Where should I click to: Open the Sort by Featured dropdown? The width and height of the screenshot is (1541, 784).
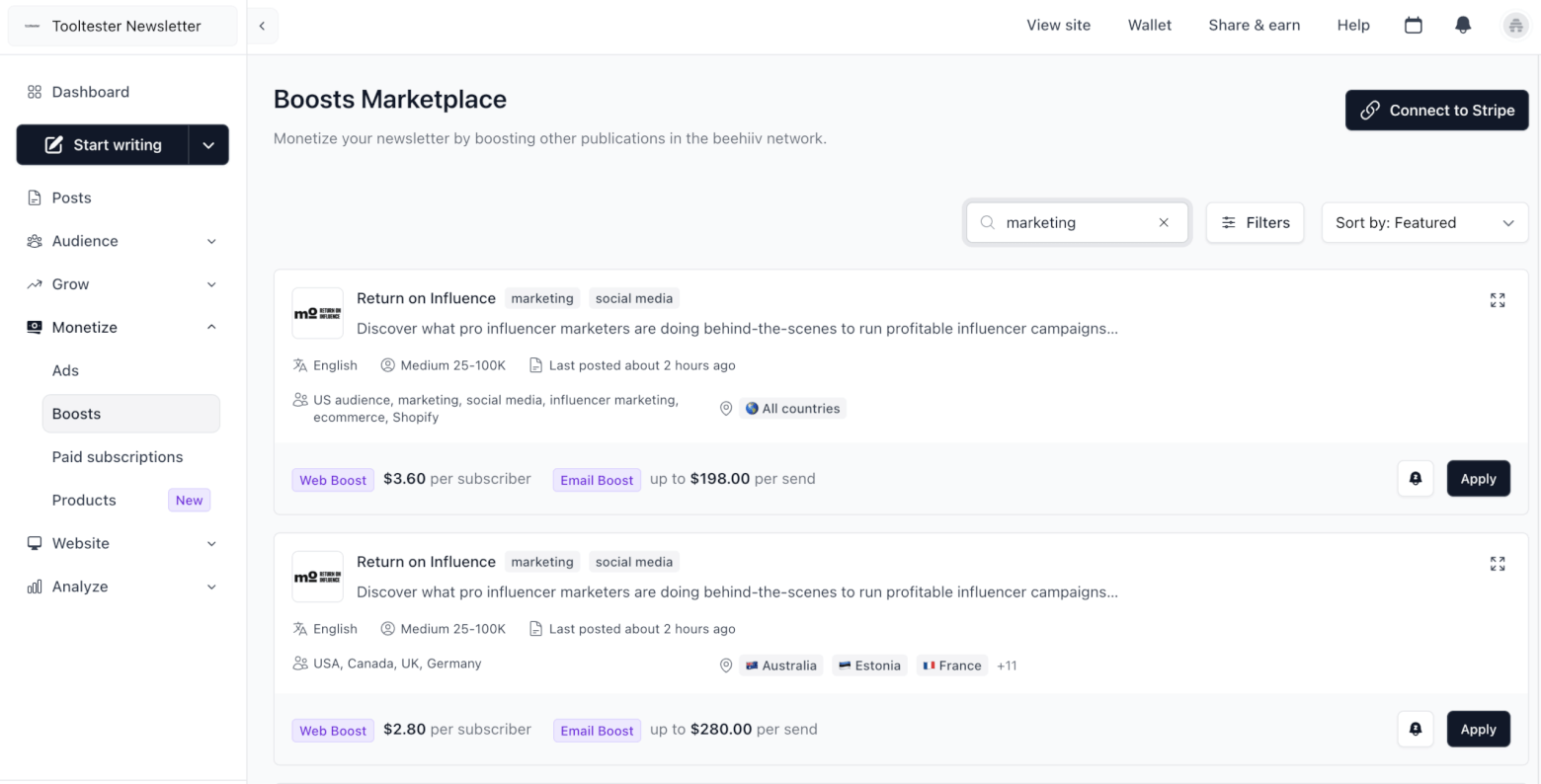tap(1423, 223)
